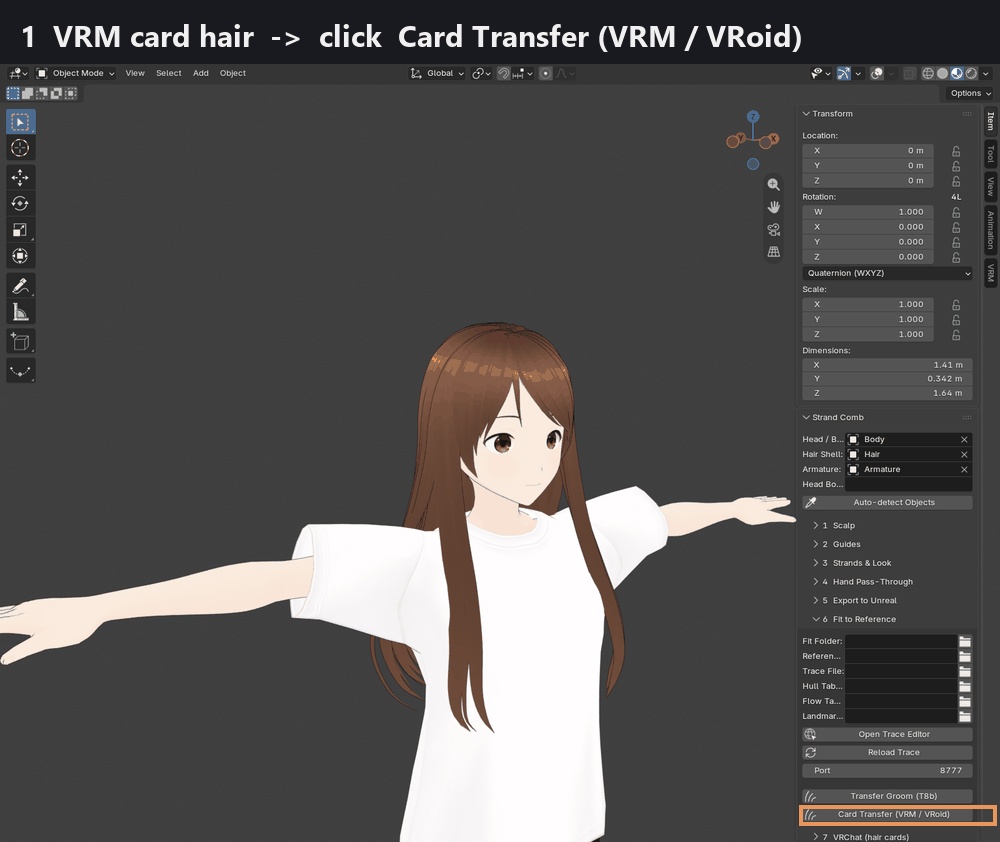
Task: Open the pivot point dropdown
Action: (481, 73)
